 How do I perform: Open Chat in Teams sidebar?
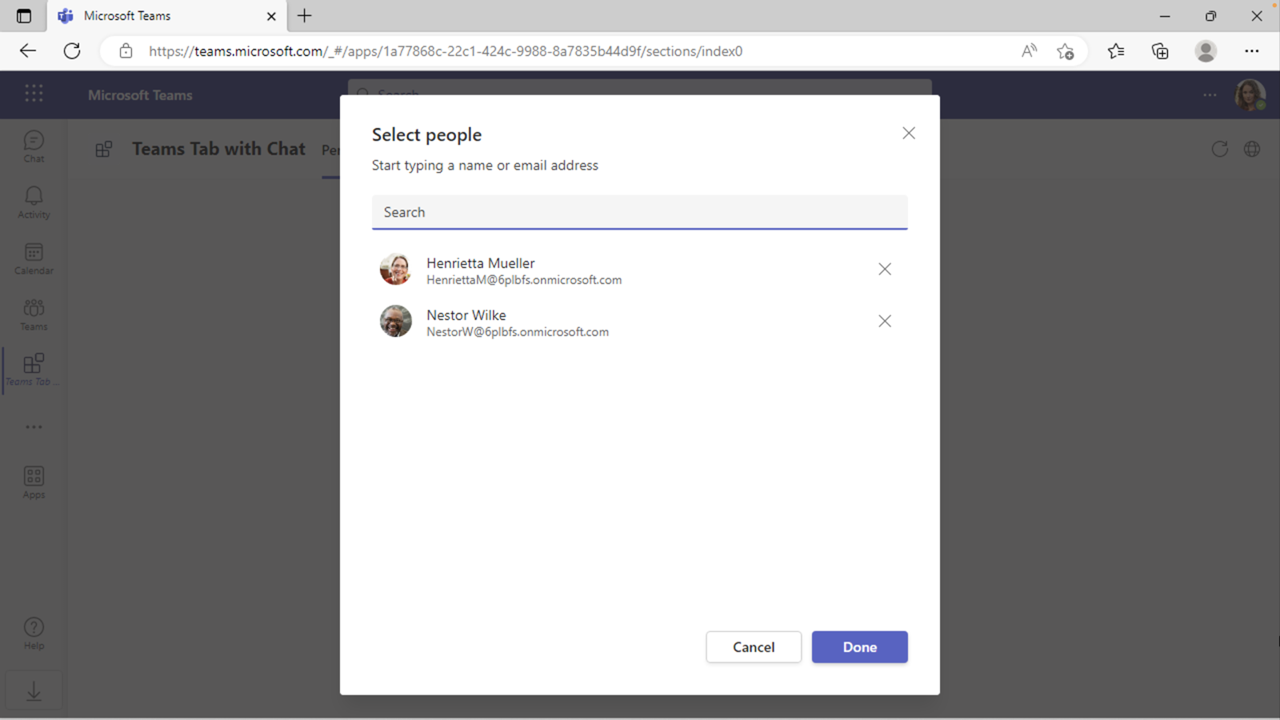tap(34, 146)
